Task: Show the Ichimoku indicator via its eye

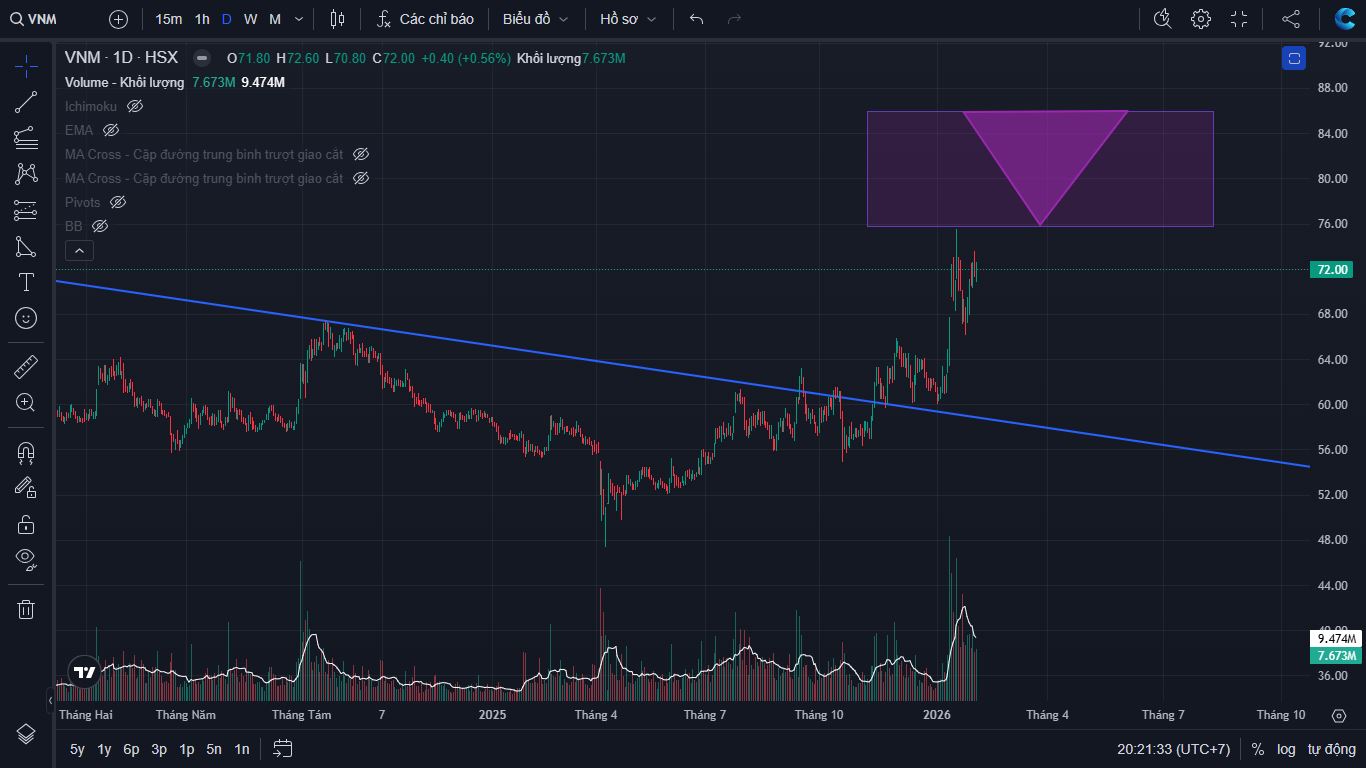Action: coord(135,106)
